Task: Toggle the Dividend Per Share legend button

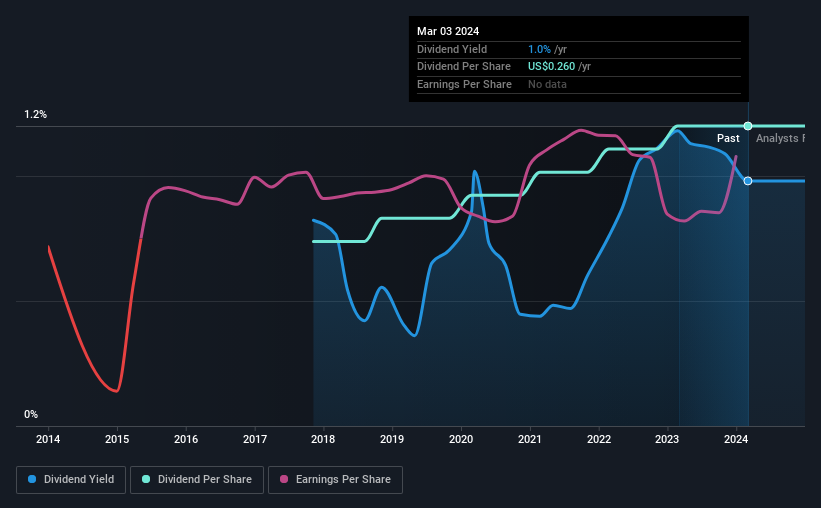Action: (197, 480)
